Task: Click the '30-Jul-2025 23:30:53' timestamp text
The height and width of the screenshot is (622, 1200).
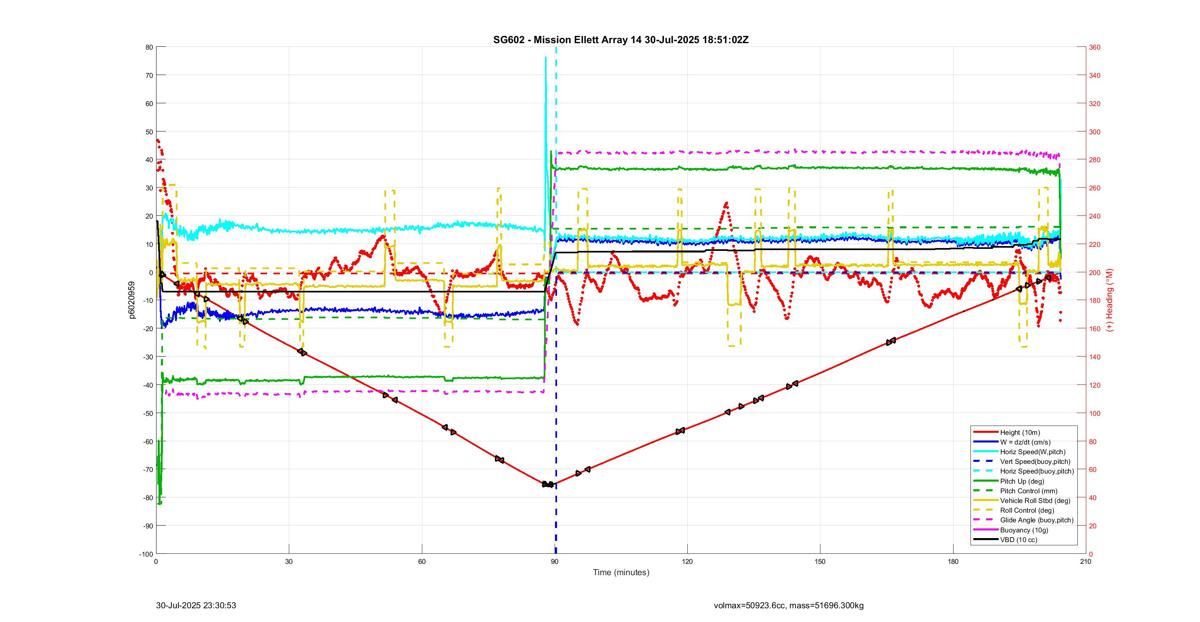Action: coord(196,605)
